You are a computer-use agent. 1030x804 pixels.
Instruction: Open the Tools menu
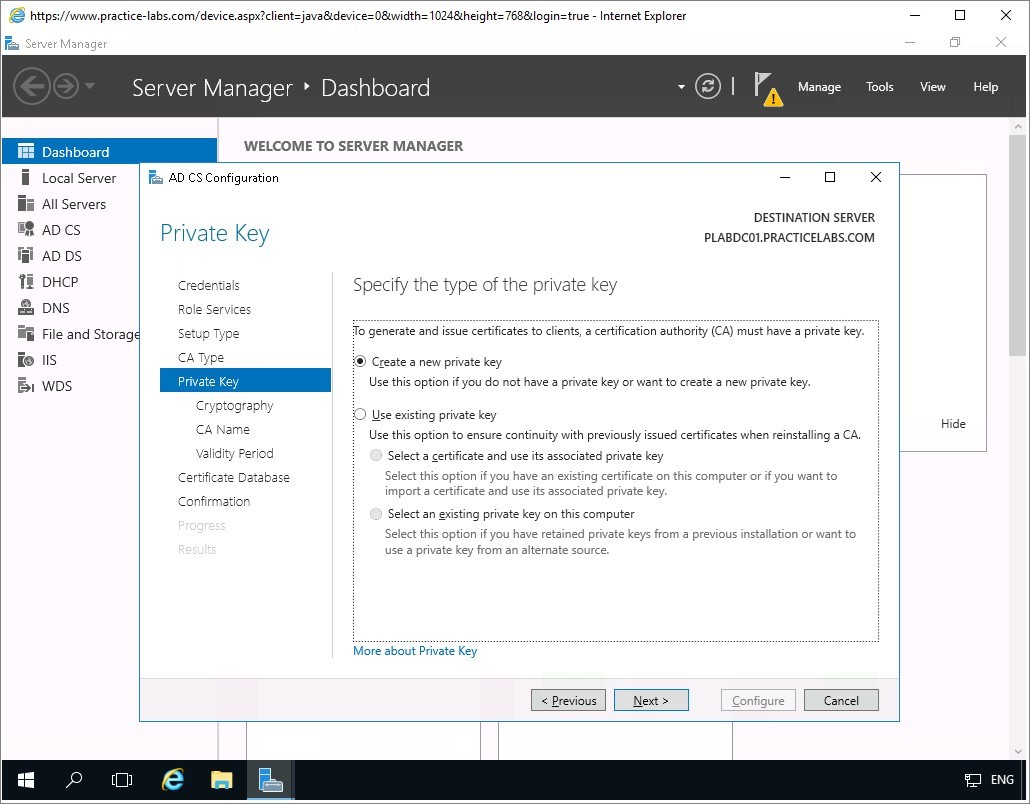pyautogui.click(x=880, y=87)
